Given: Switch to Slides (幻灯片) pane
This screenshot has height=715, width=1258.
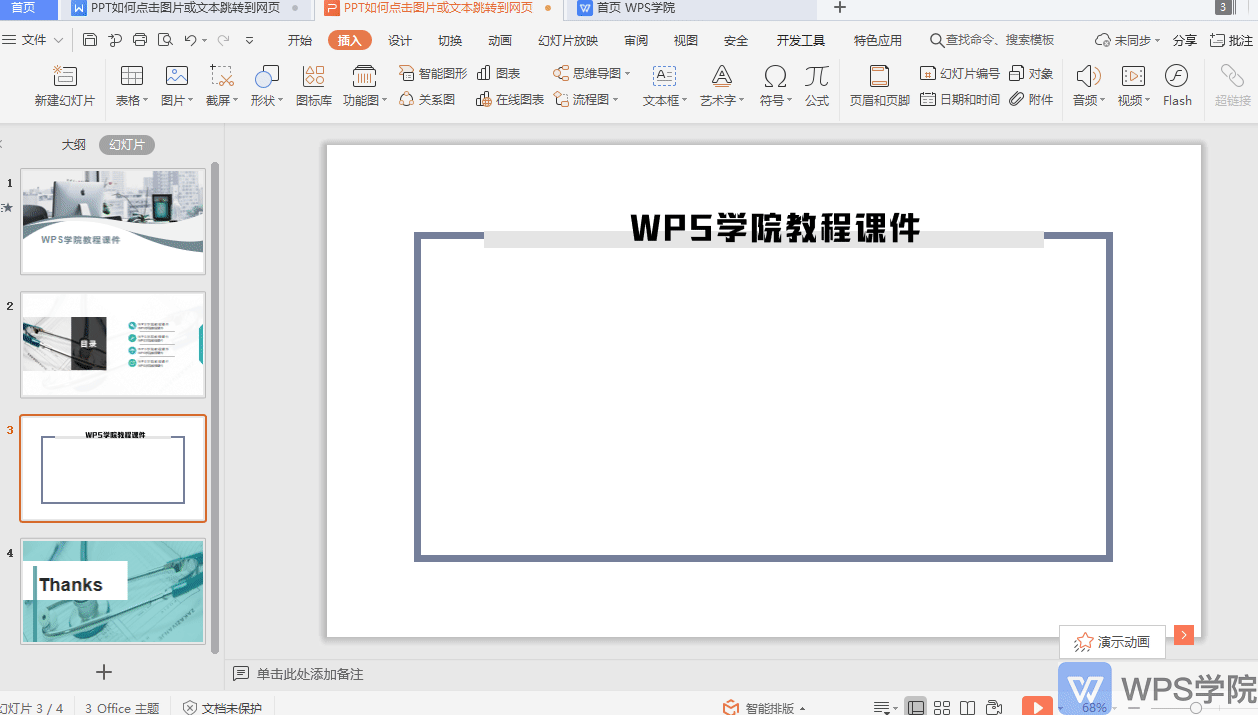Looking at the screenshot, I should point(127,145).
